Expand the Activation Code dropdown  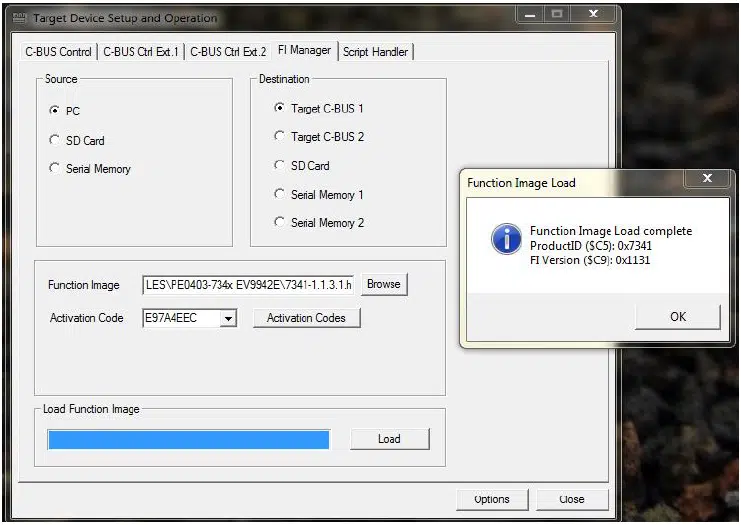pos(228,318)
